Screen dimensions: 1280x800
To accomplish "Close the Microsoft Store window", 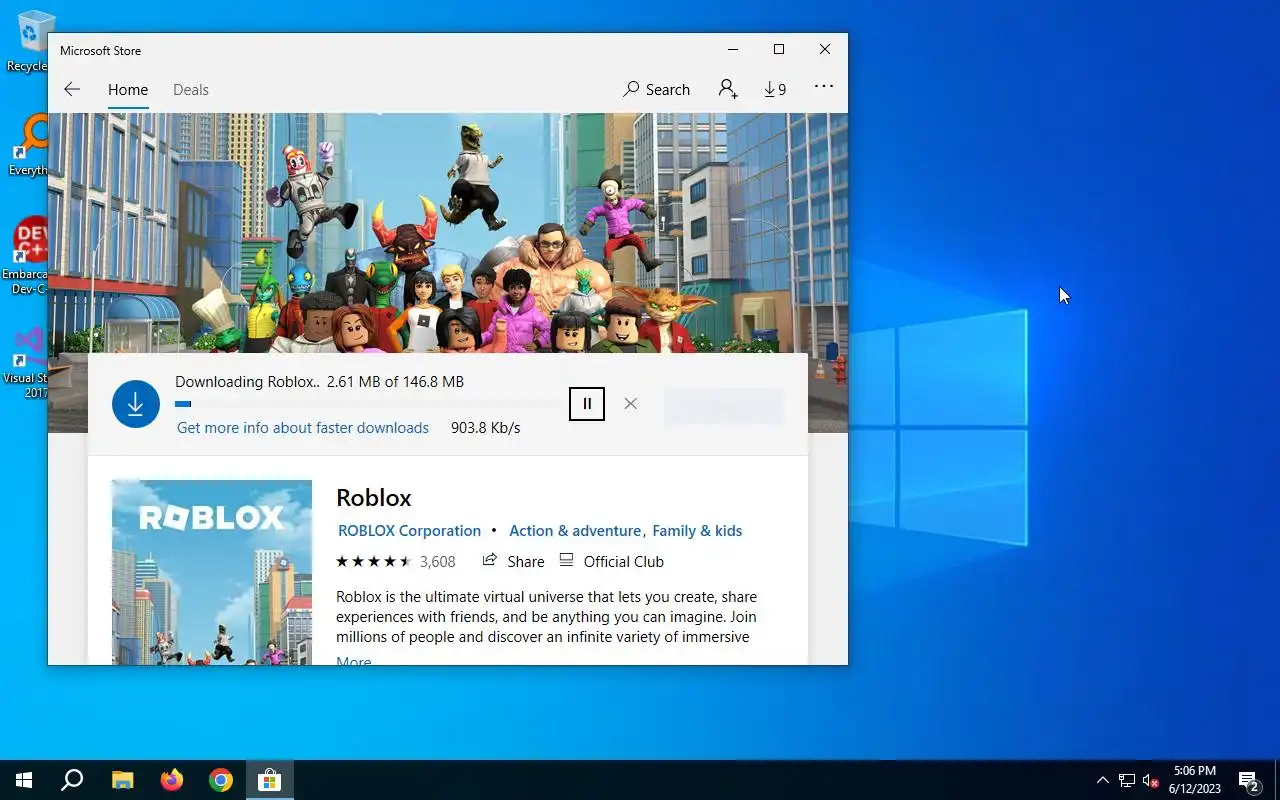I will pyautogui.click(x=825, y=49).
